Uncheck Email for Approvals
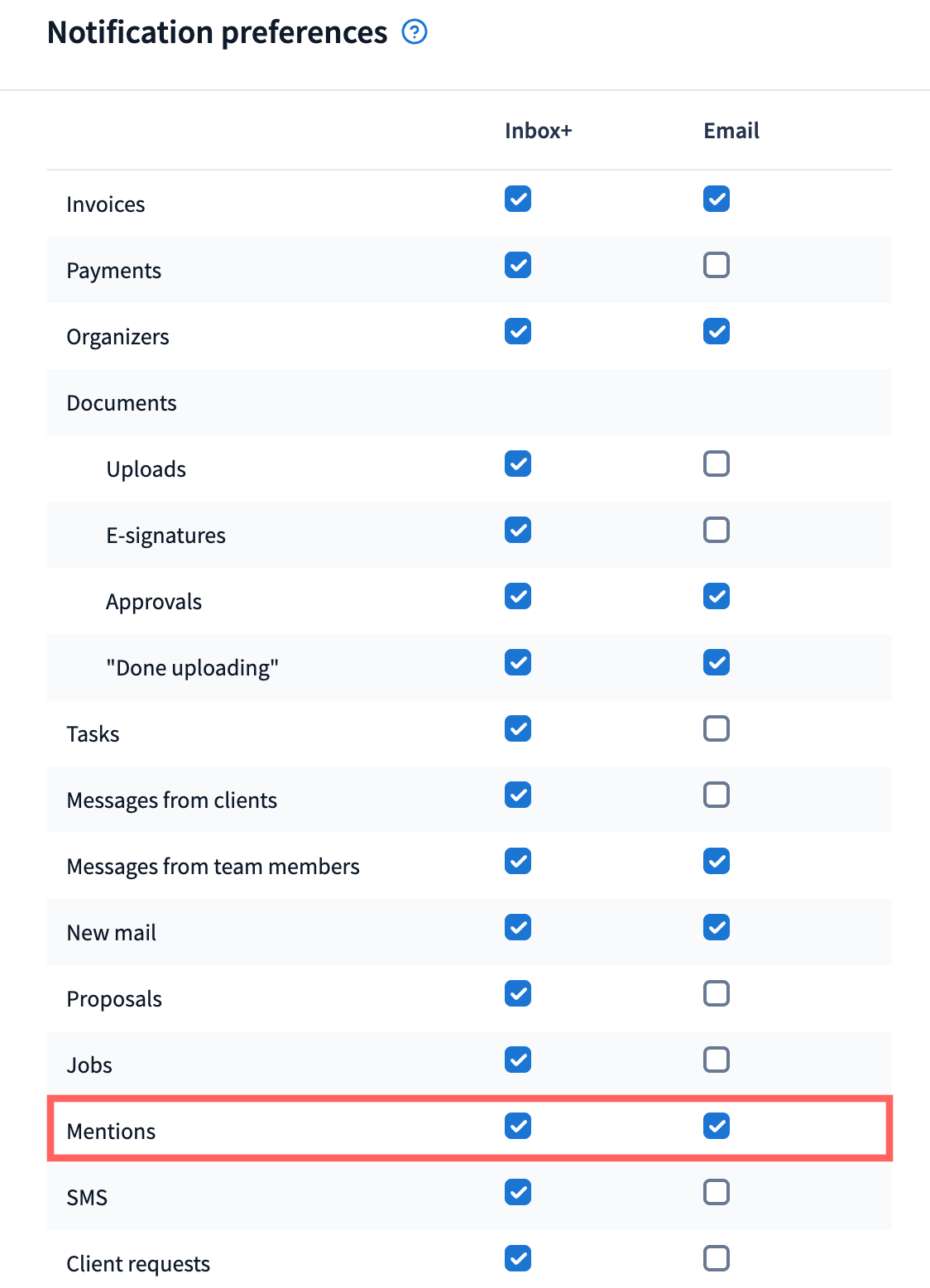The image size is (930, 1288). [717, 596]
